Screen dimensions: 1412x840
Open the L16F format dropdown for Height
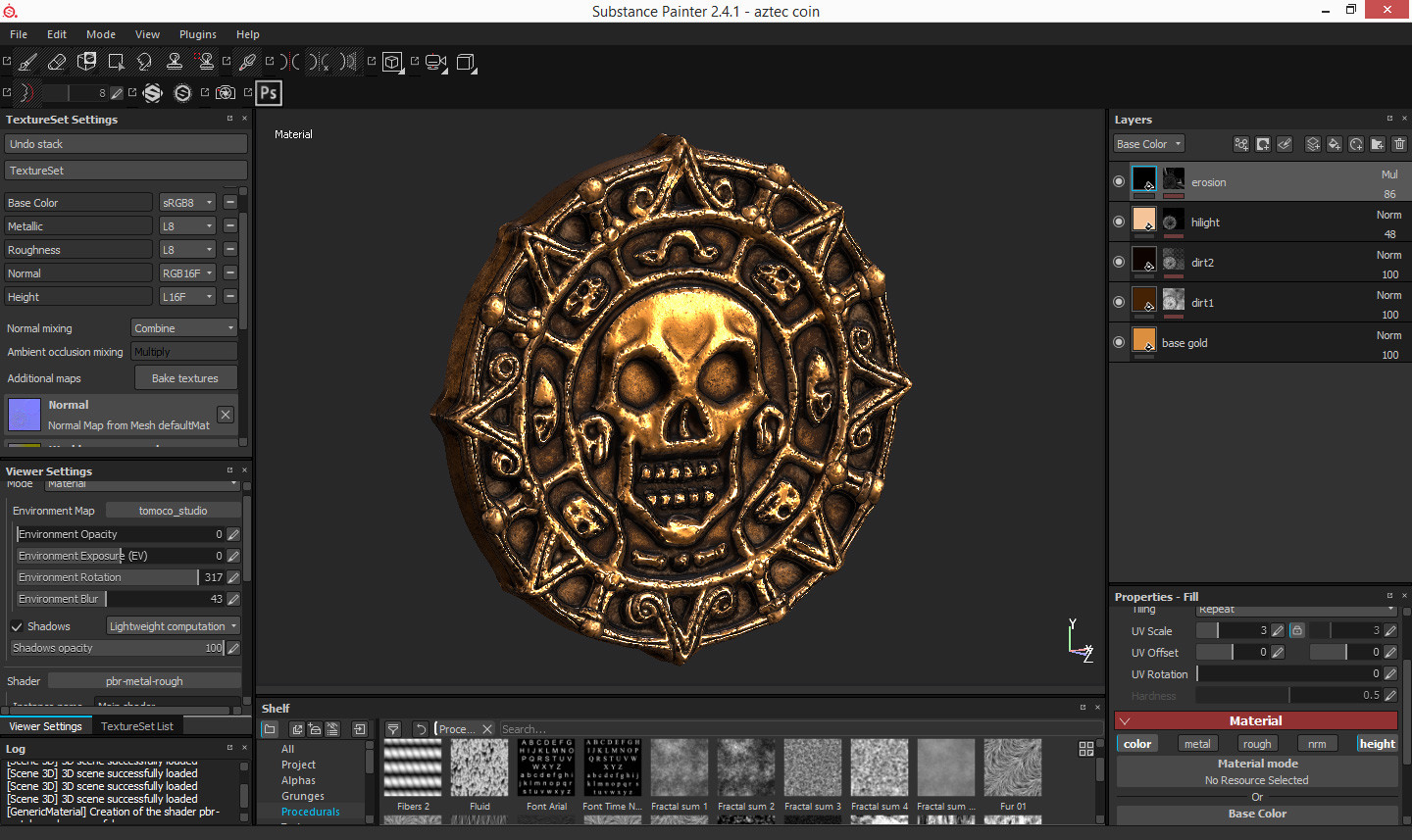[187, 297]
